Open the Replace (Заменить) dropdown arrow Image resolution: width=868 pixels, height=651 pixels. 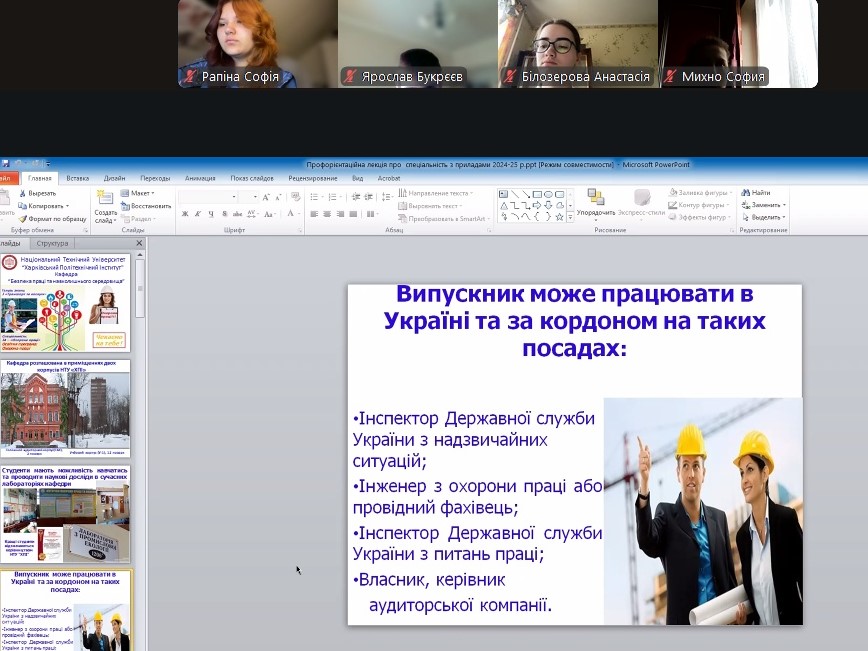click(x=785, y=205)
